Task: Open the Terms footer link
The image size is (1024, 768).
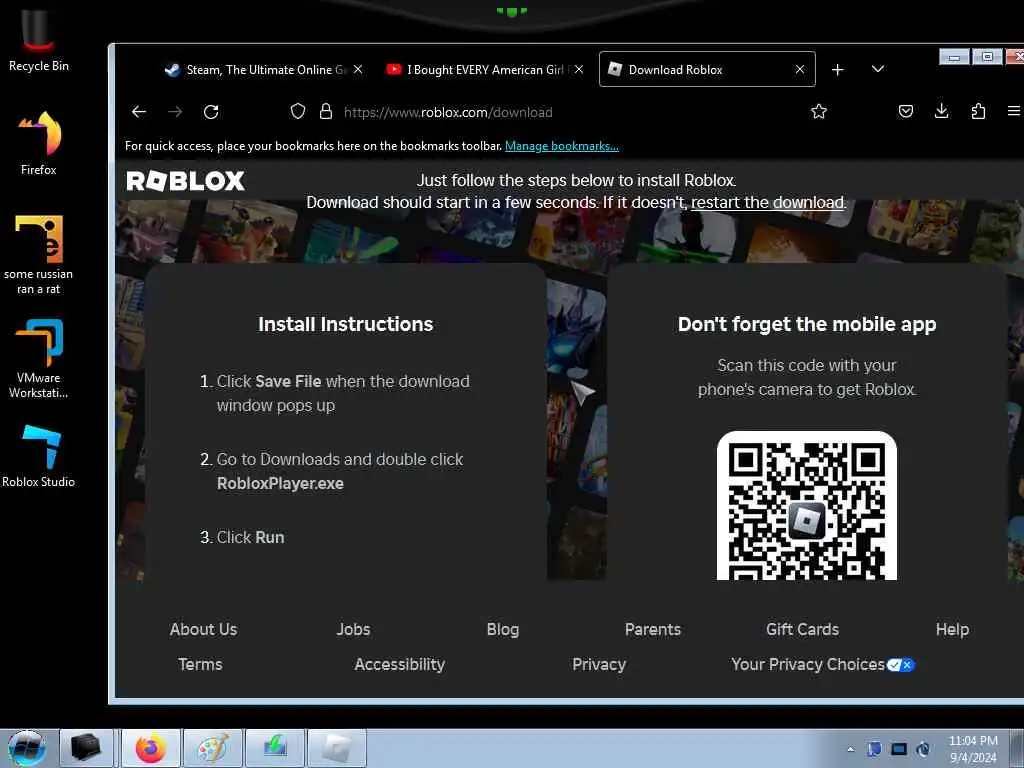Action: [x=200, y=664]
